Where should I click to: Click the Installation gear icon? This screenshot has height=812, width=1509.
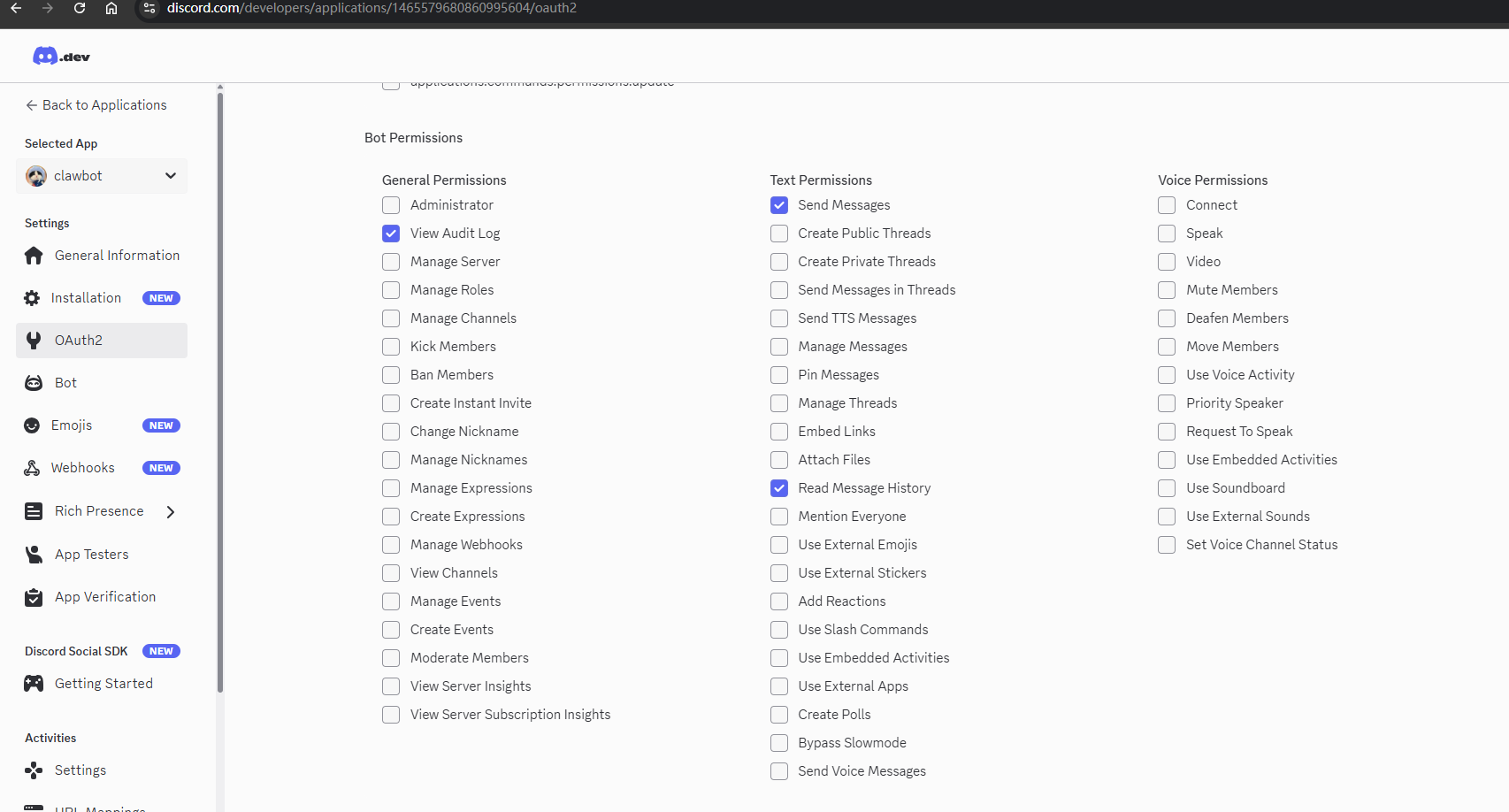[x=32, y=298]
